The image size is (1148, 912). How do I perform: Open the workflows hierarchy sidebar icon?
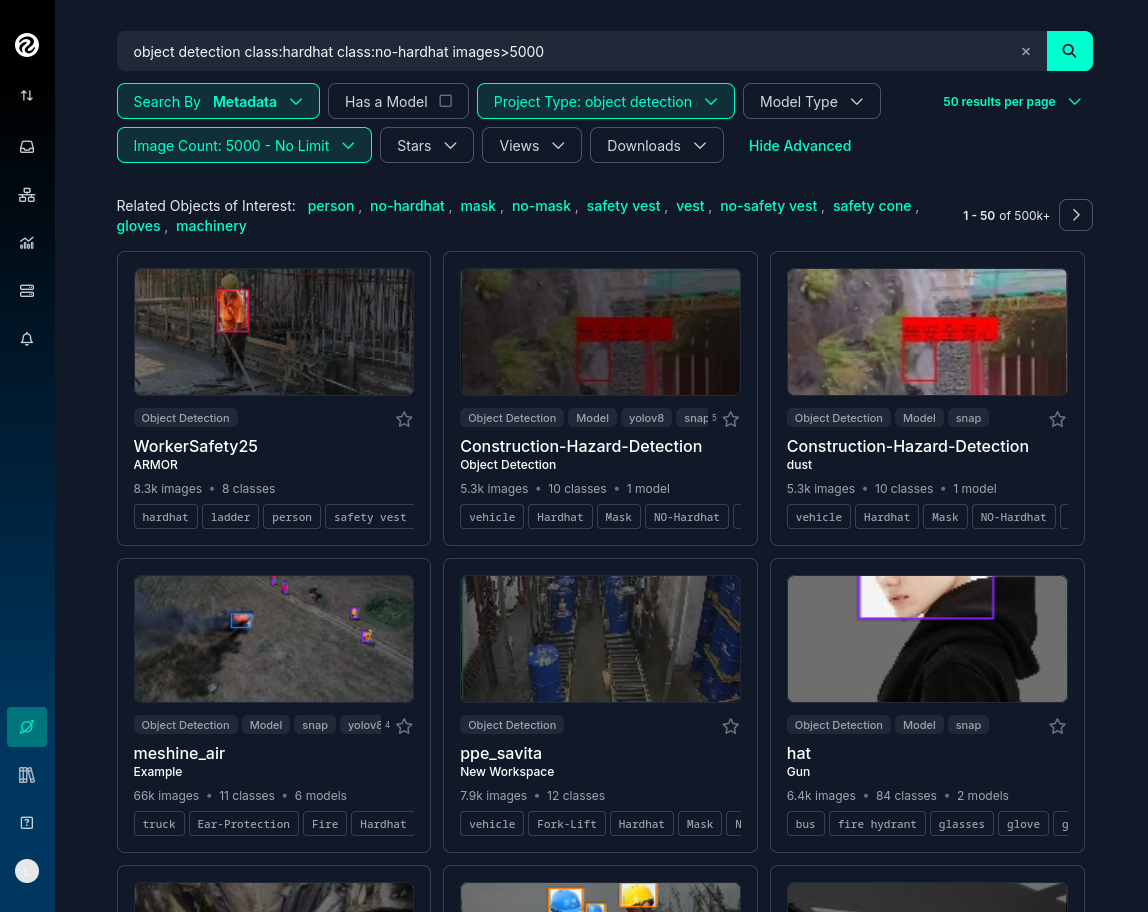click(x=27, y=195)
